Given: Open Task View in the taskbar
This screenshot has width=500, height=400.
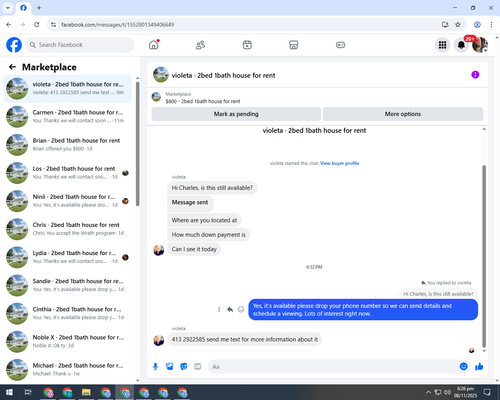Looking at the screenshot, I should click(28, 392).
